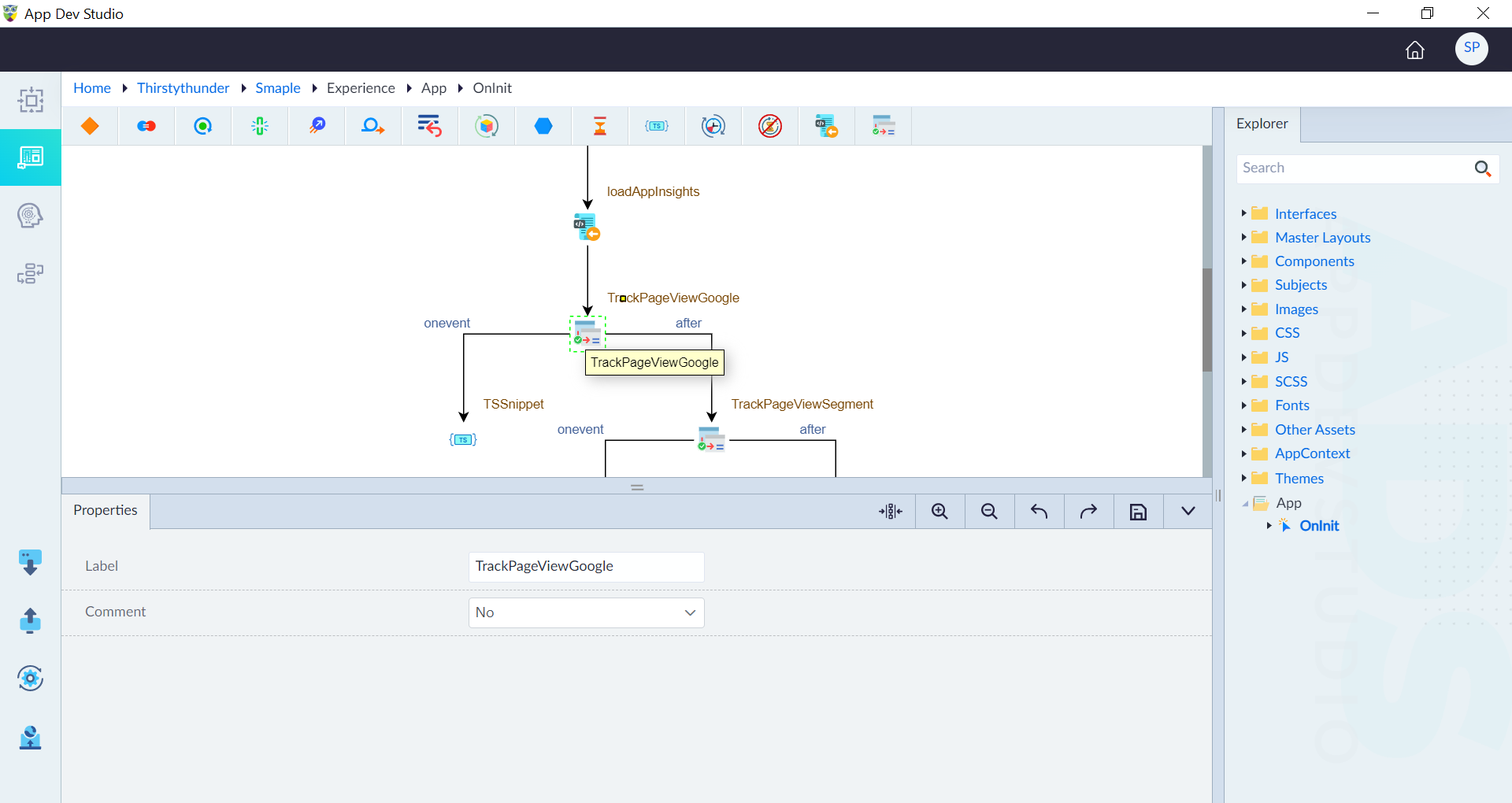Expand the Interfaces folder
This screenshot has height=803, width=1512.
1243,213
